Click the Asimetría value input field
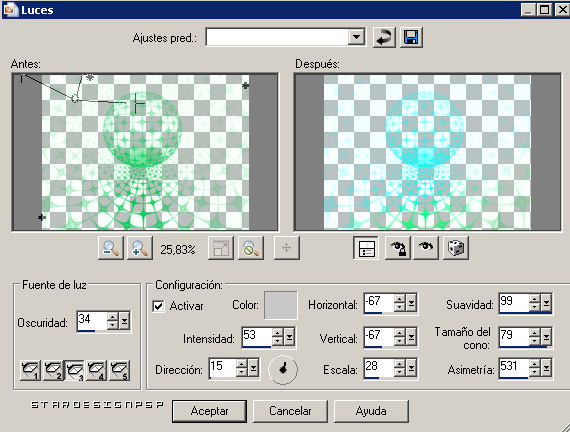Screen dimensions: 570x432 click(x=514, y=368)
